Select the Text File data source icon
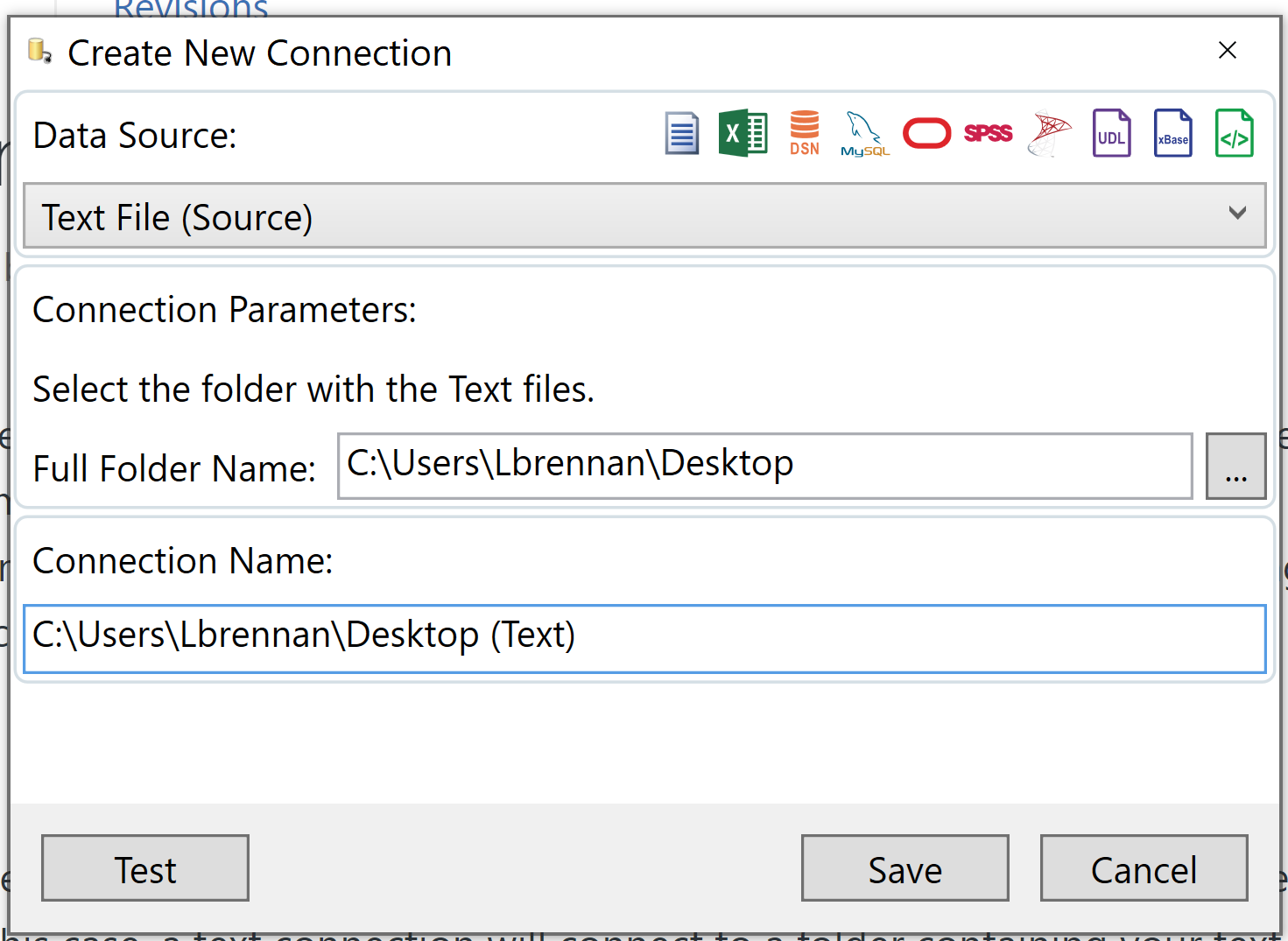The image size is (1288, 941). [681, 132]
